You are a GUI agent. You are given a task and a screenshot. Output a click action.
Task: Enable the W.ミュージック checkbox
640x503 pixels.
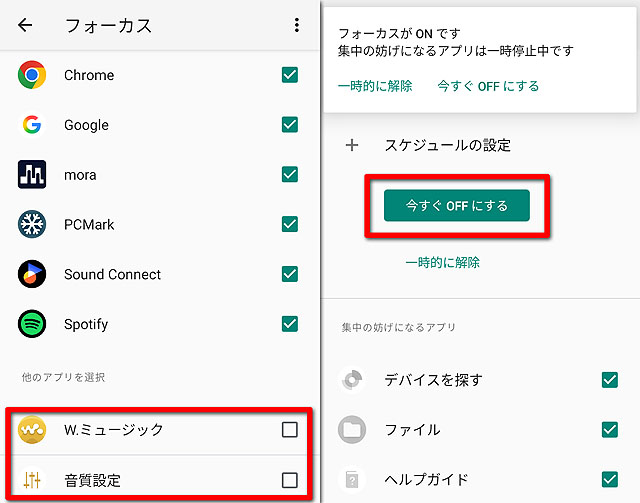click(290, 430)
